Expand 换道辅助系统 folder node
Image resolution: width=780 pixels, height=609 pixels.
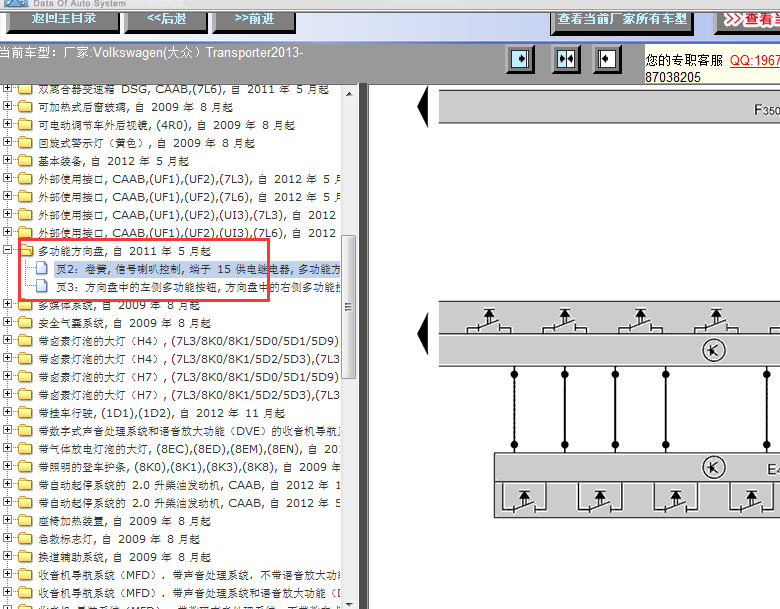7,555
